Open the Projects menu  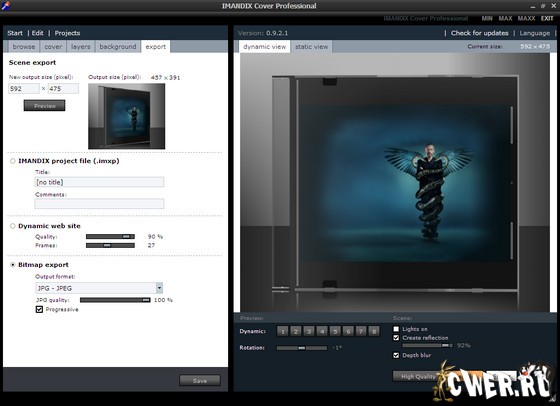point(67,33)
